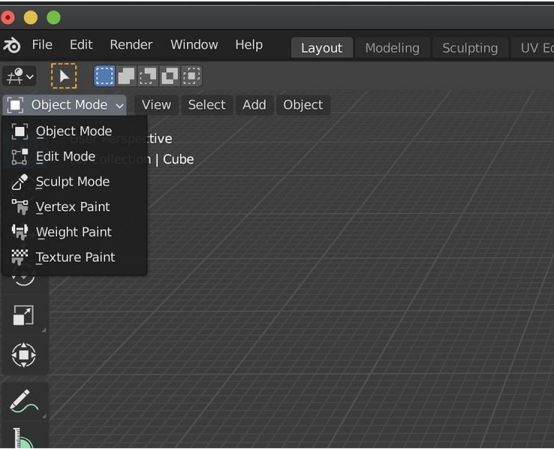554x449 pixels.
Task: Switch to the Modeling workspace tab
Action: pos(392,48)
